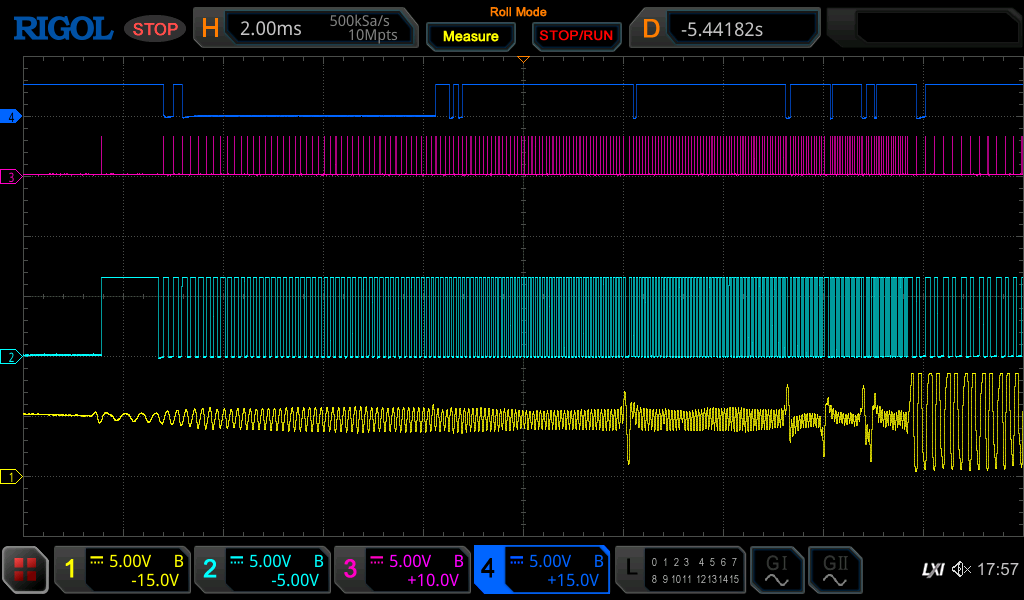This screenshot has height=600, width=1024.
Task: Toggle the muted speaker sound icon
Action: coord(961,569)
